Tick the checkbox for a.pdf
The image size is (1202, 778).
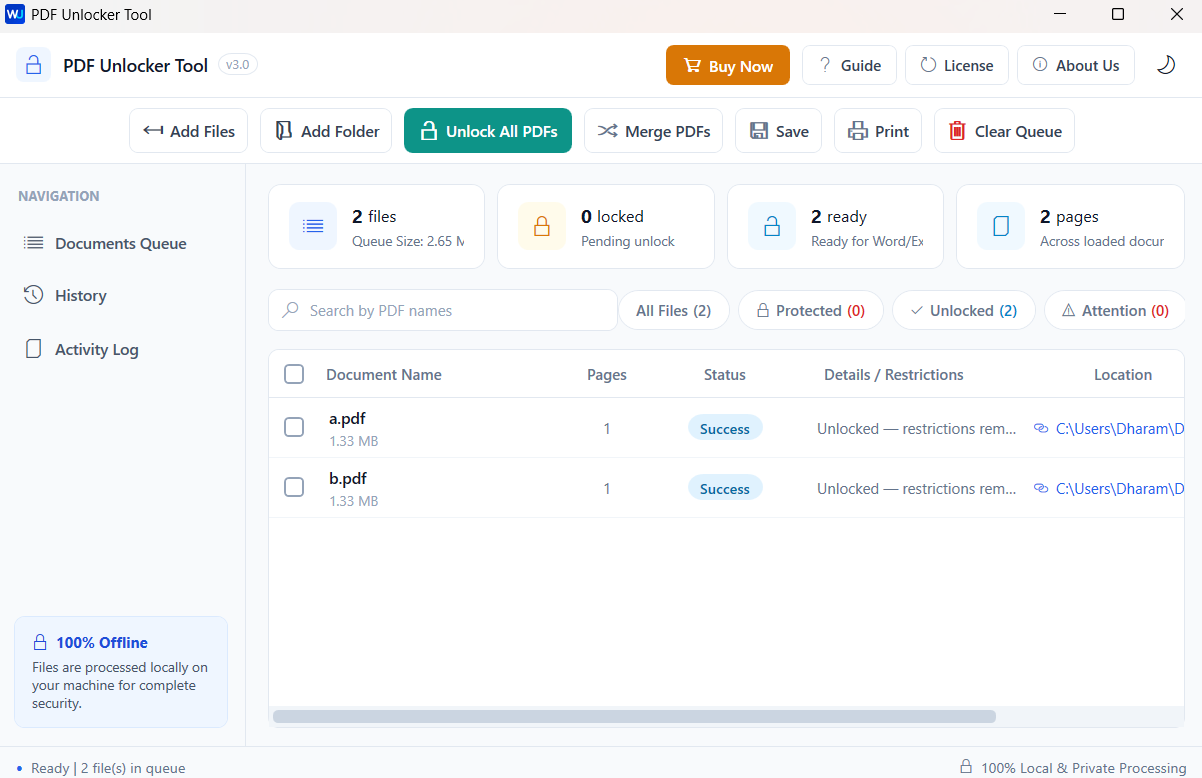294,427
